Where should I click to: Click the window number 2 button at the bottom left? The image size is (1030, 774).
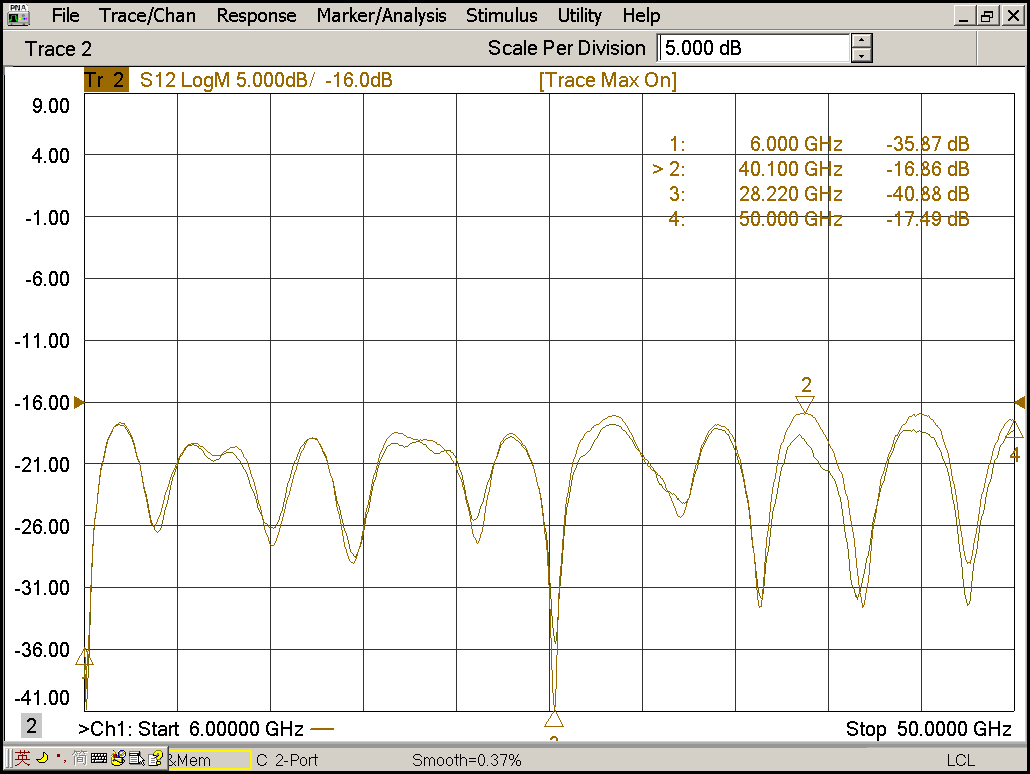(32, 727)
